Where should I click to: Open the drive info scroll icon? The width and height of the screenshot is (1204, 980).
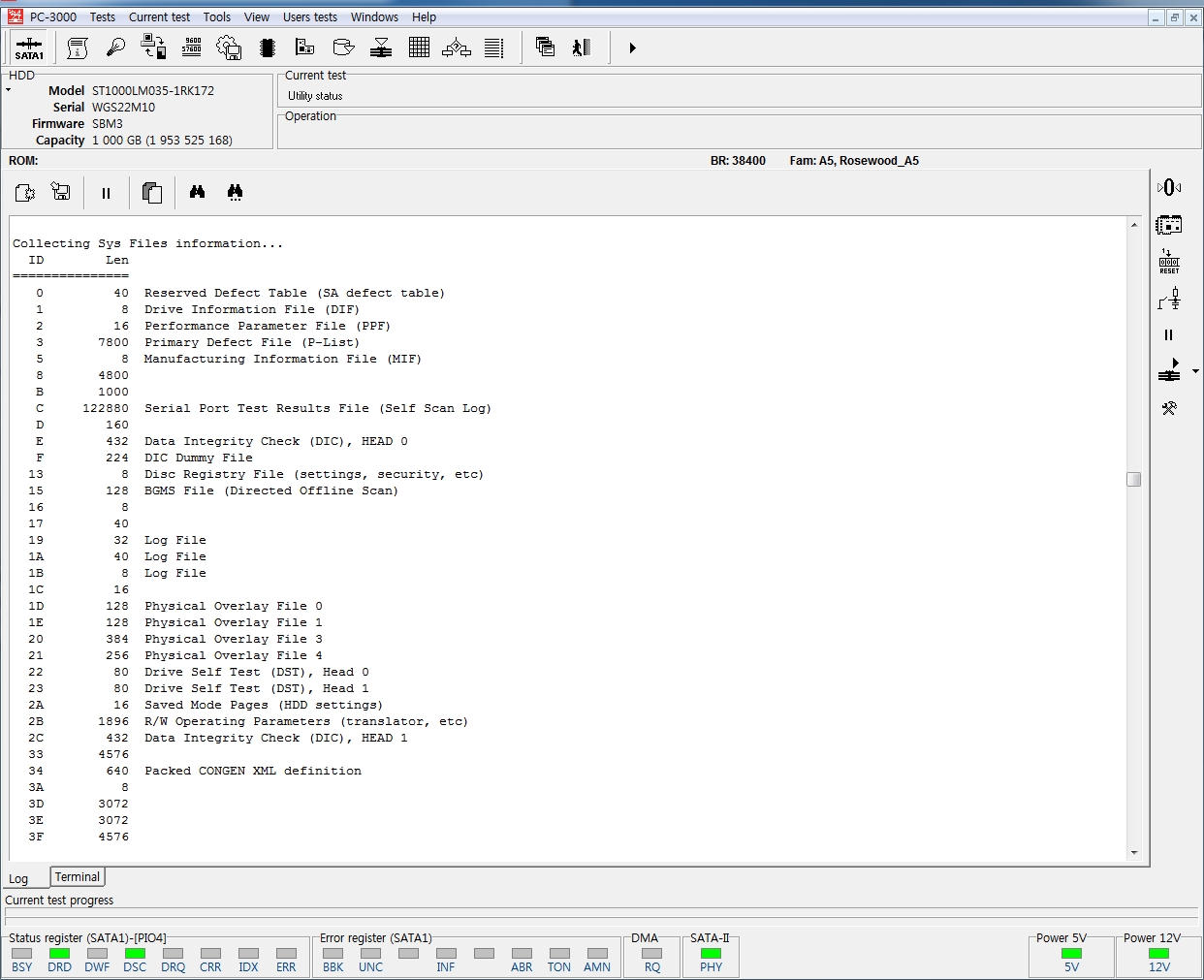[x=78, y=47]
